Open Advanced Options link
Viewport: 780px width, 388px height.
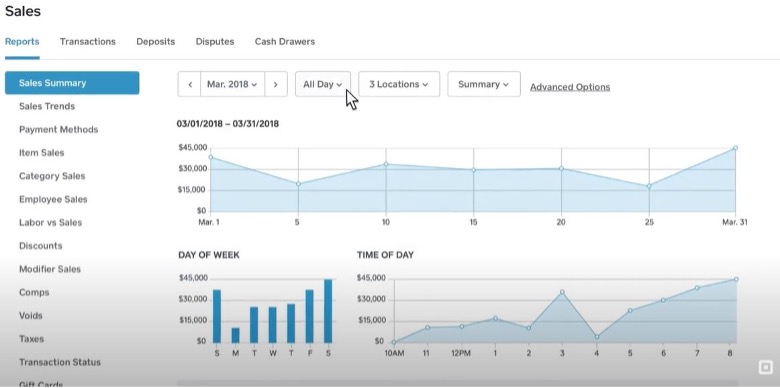click(570, 87)
